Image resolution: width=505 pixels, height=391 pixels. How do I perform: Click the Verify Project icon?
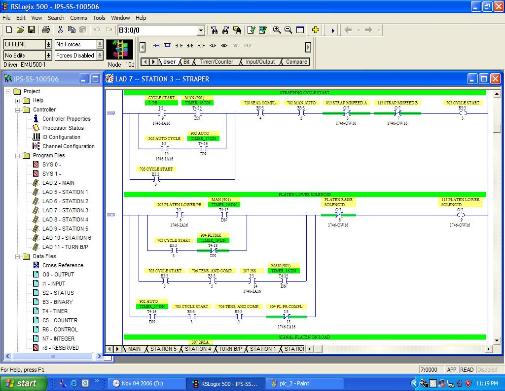[263, 30]
